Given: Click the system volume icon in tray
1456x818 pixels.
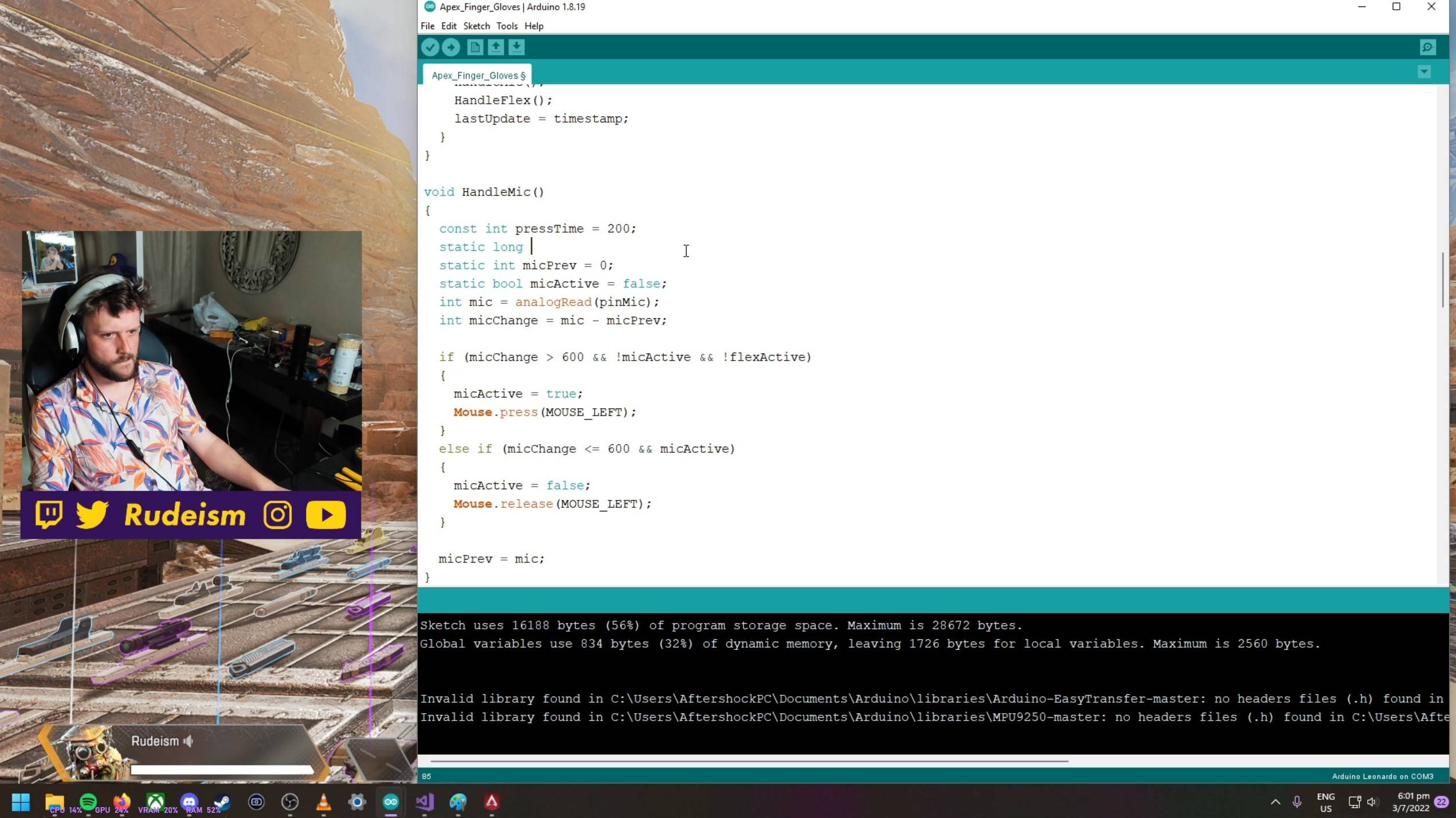Looking at the screenshot, I should pos(1372,801).
